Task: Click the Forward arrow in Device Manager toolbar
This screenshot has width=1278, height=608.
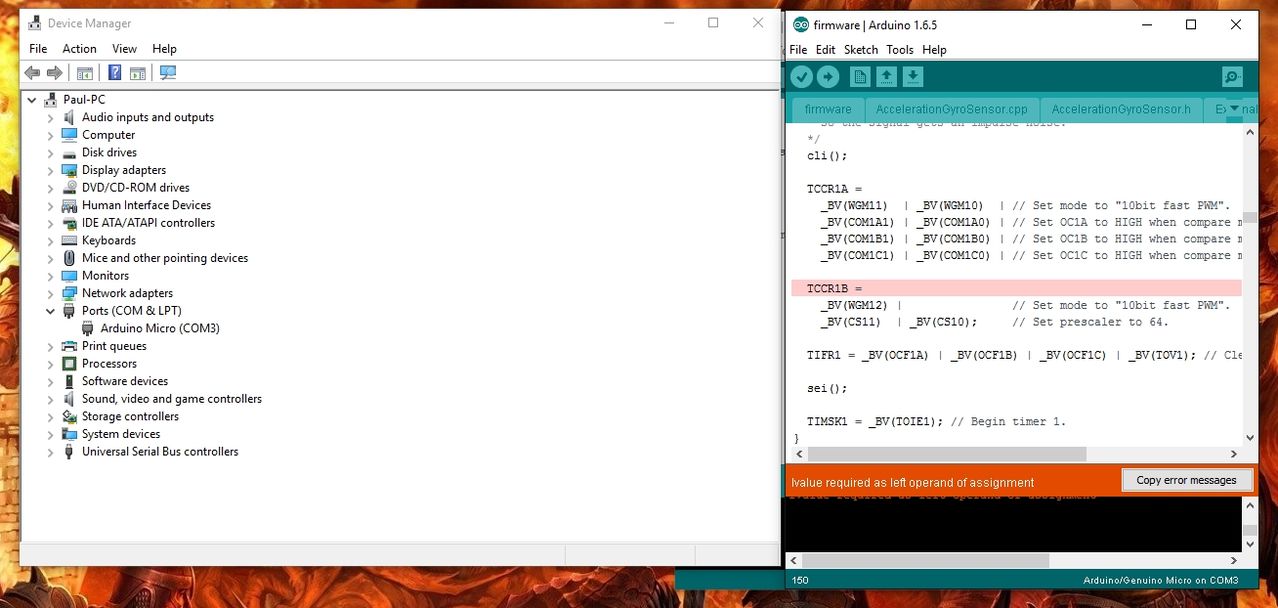Action: click(55, 73)
